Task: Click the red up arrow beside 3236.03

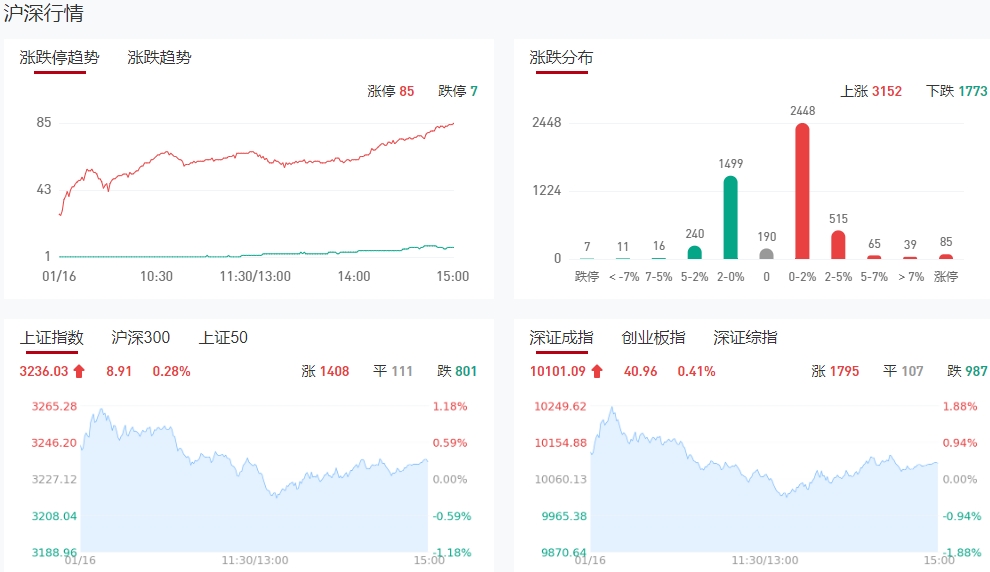Action: [x=79, y=371]
